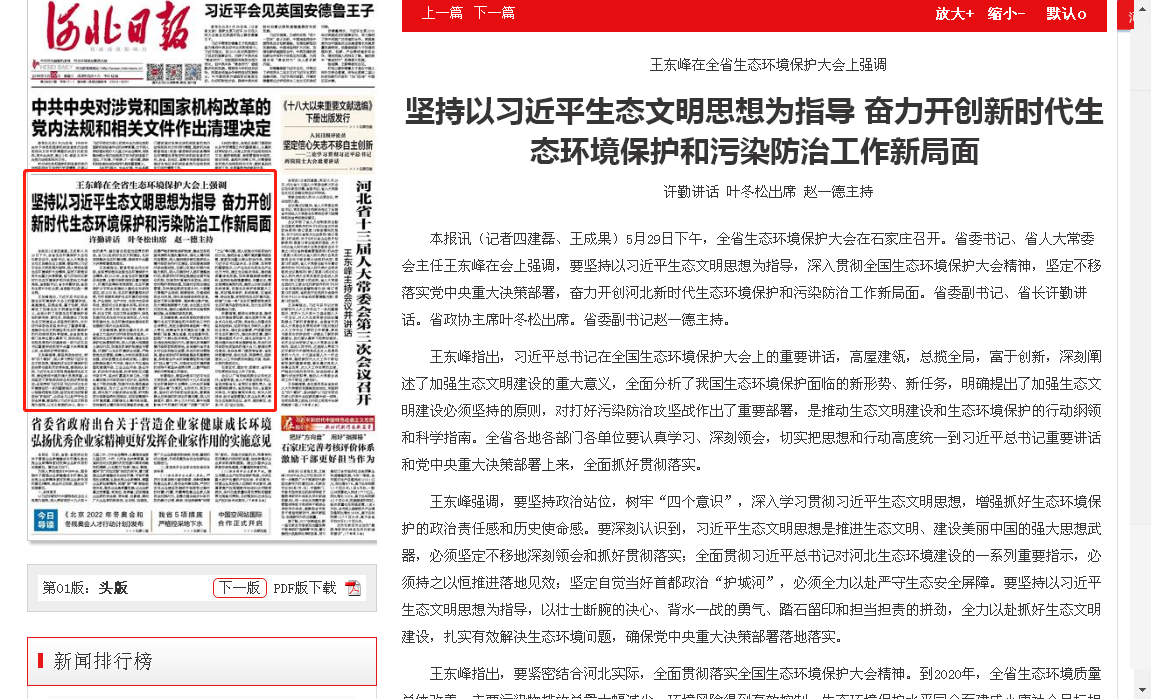Viewport: 1151px width, 699px height.
Task: Shrink text with 缩小-
Action: [1006, 13]
